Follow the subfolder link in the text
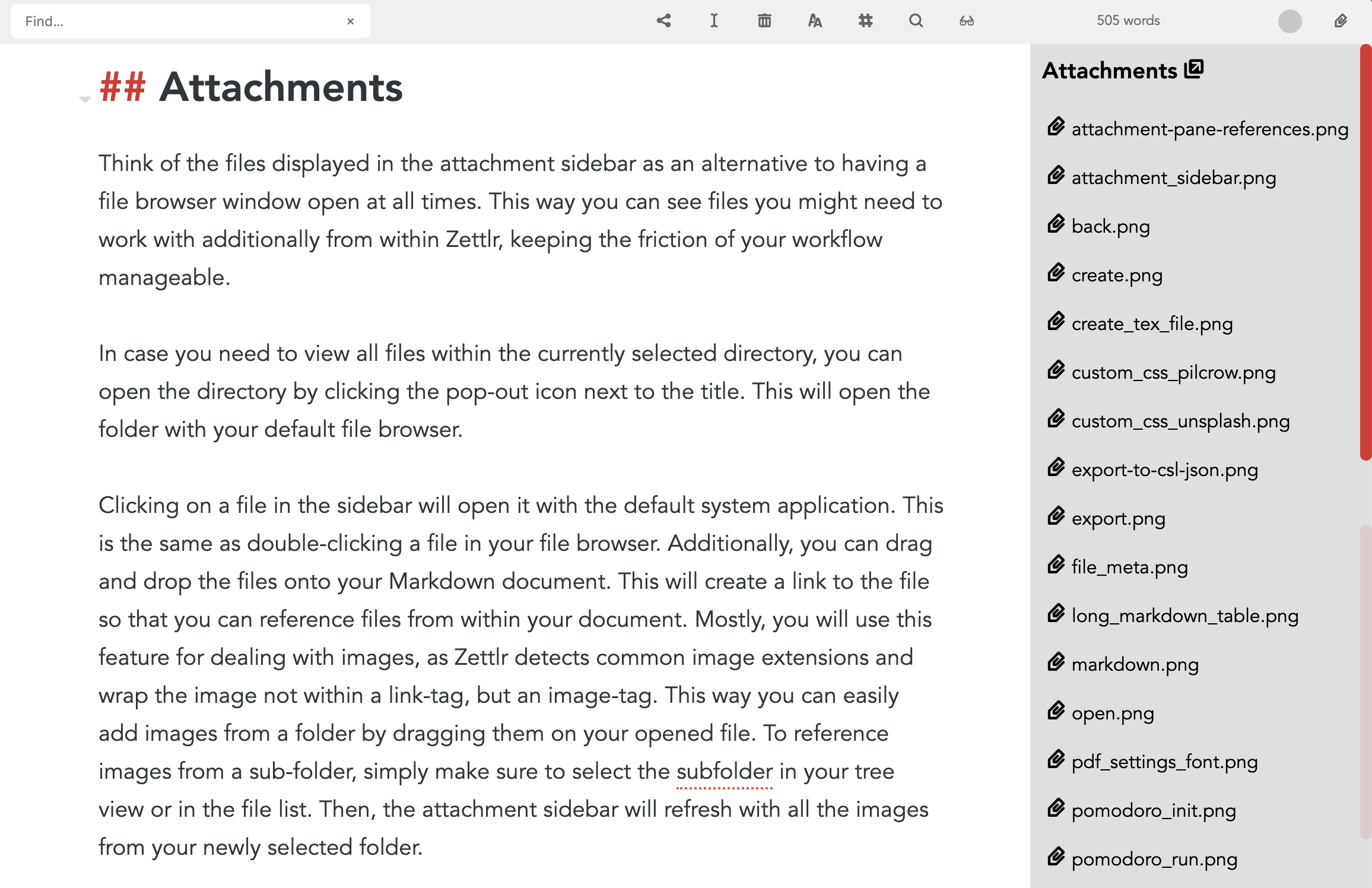 (x=723, y=771)
